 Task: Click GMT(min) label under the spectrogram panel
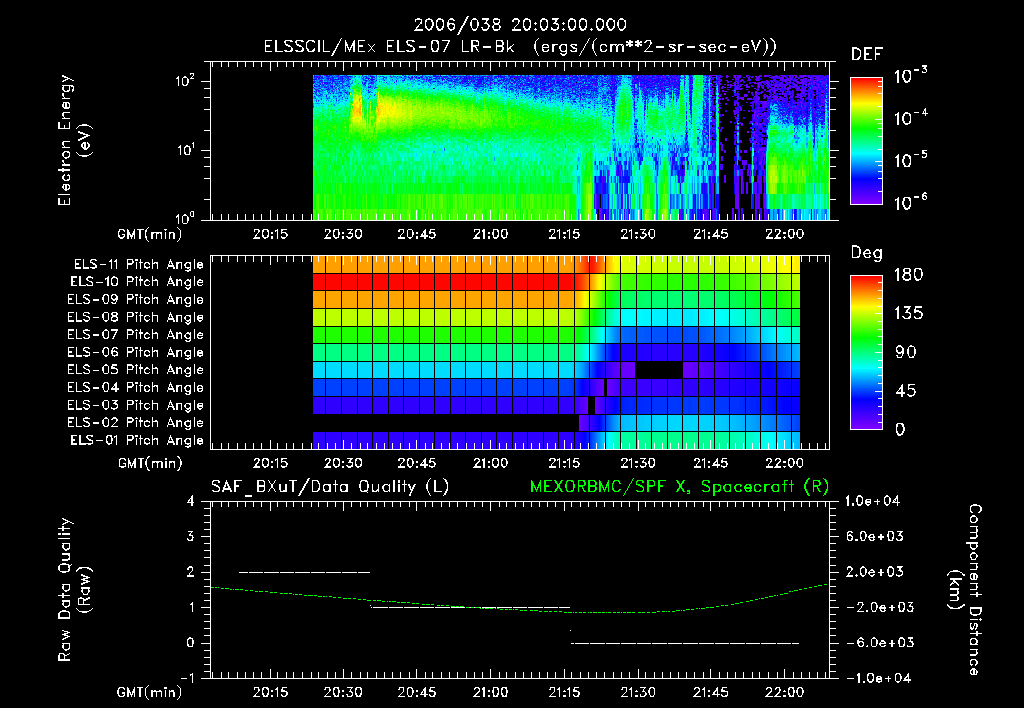coord(149,234)
